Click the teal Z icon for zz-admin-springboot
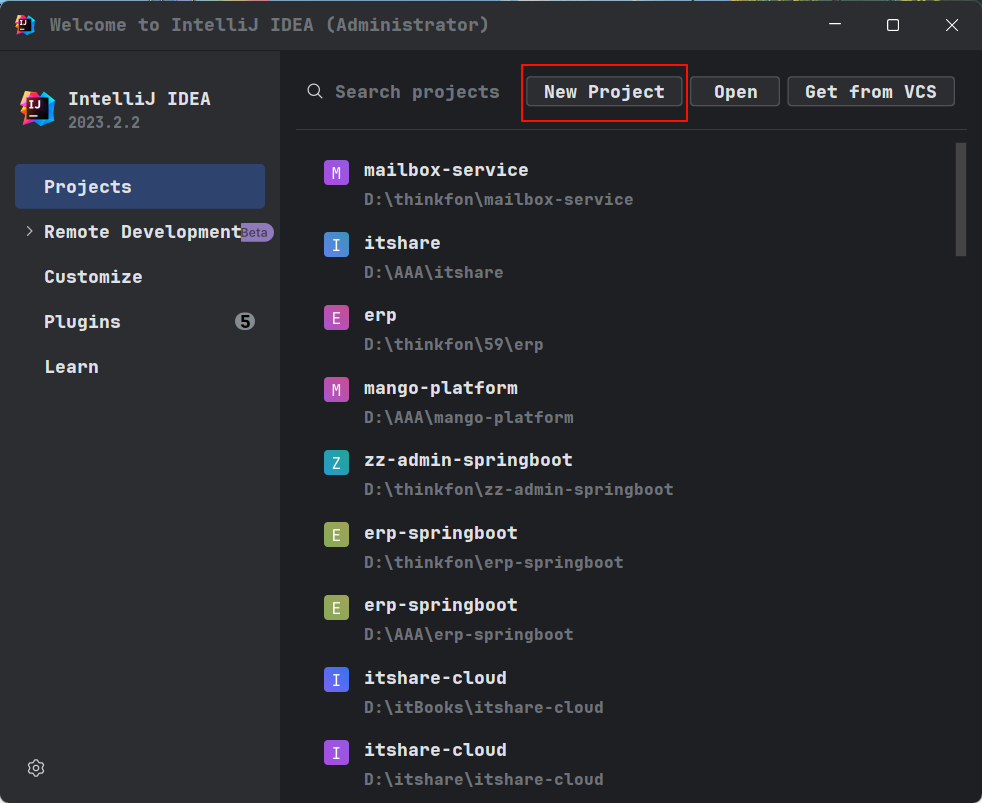Screen dimensions: 982x803 tap(336, 462)
